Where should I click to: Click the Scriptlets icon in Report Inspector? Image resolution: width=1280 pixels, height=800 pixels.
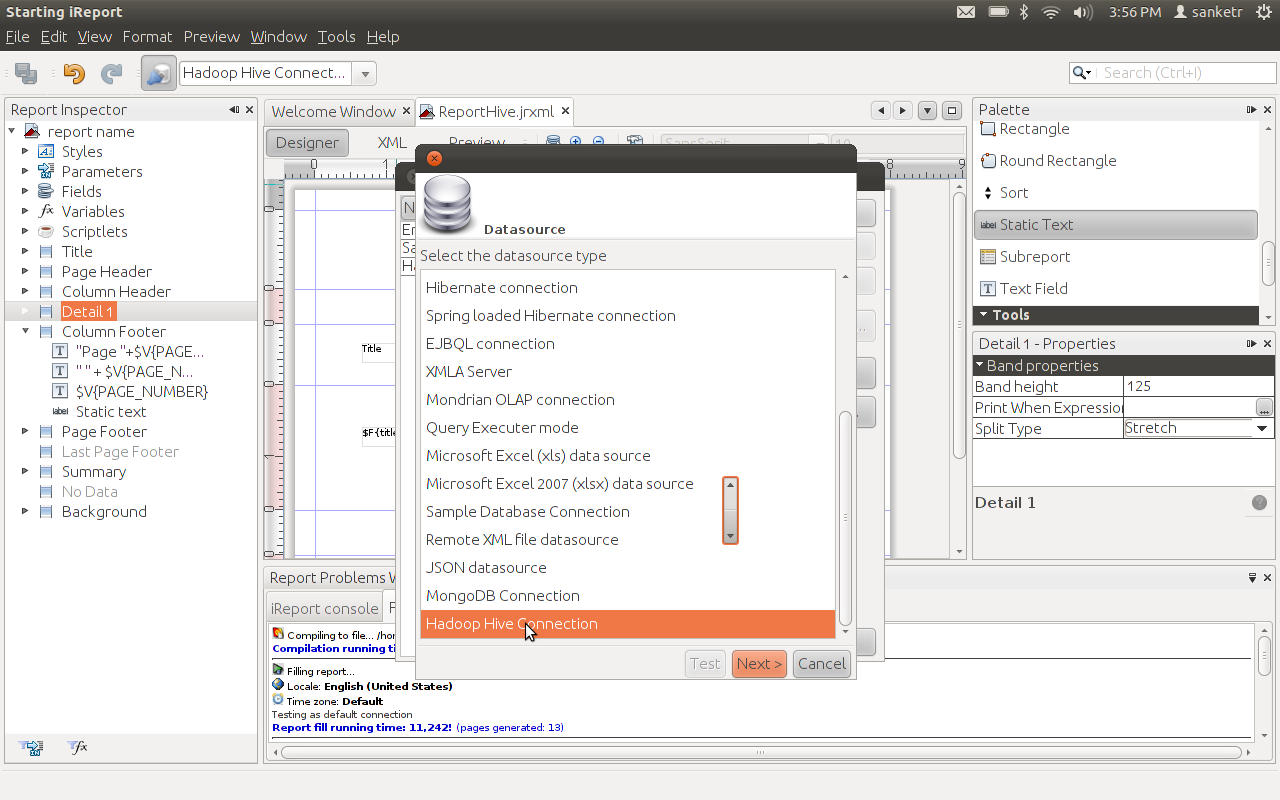pyautogui.click(x=45, y=231)
